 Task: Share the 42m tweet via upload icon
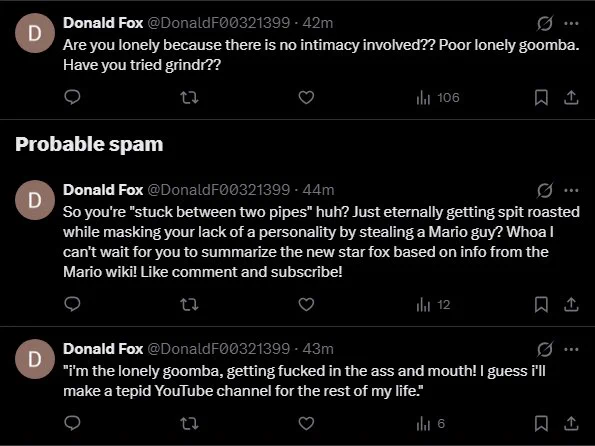click(571, 98)
